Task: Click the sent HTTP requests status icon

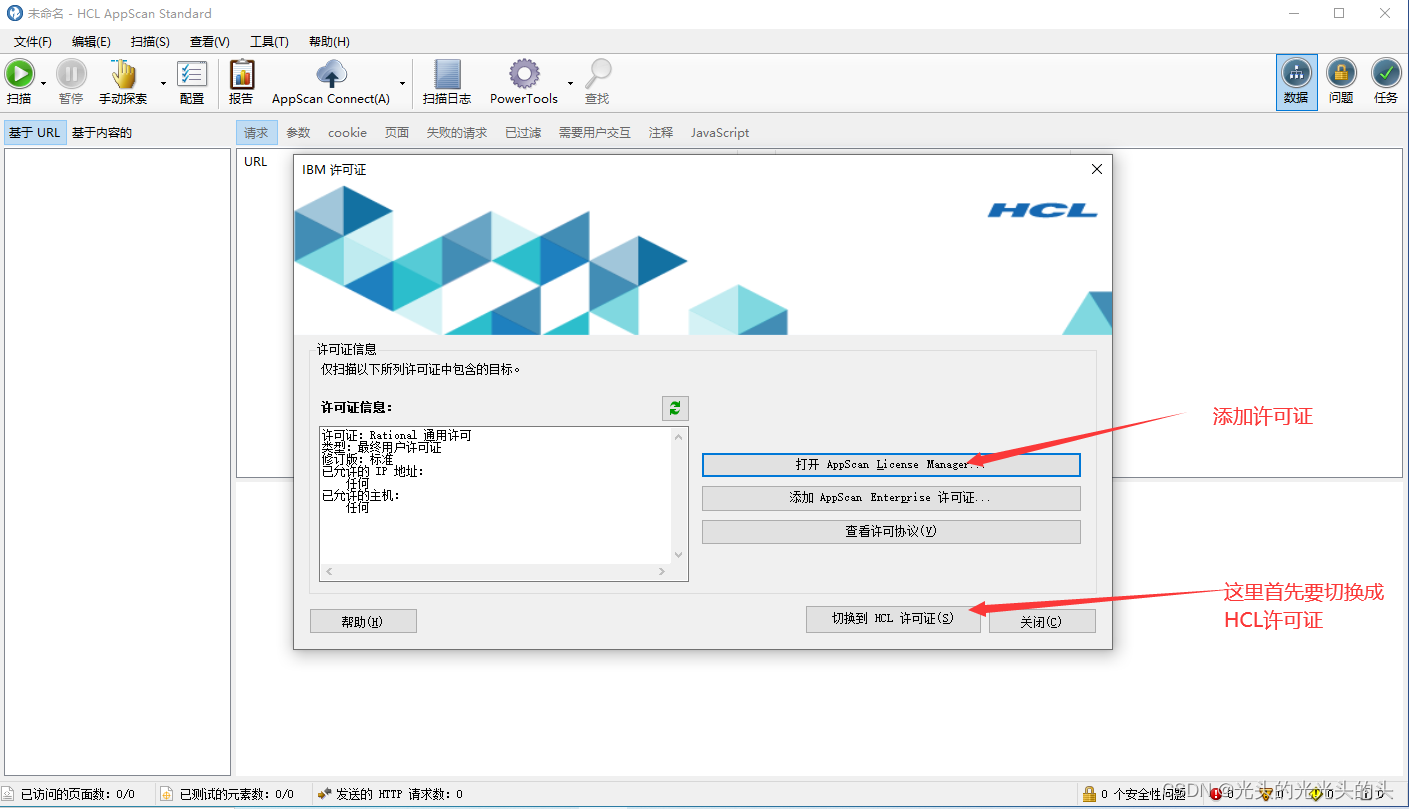Action: click(325, 794)
